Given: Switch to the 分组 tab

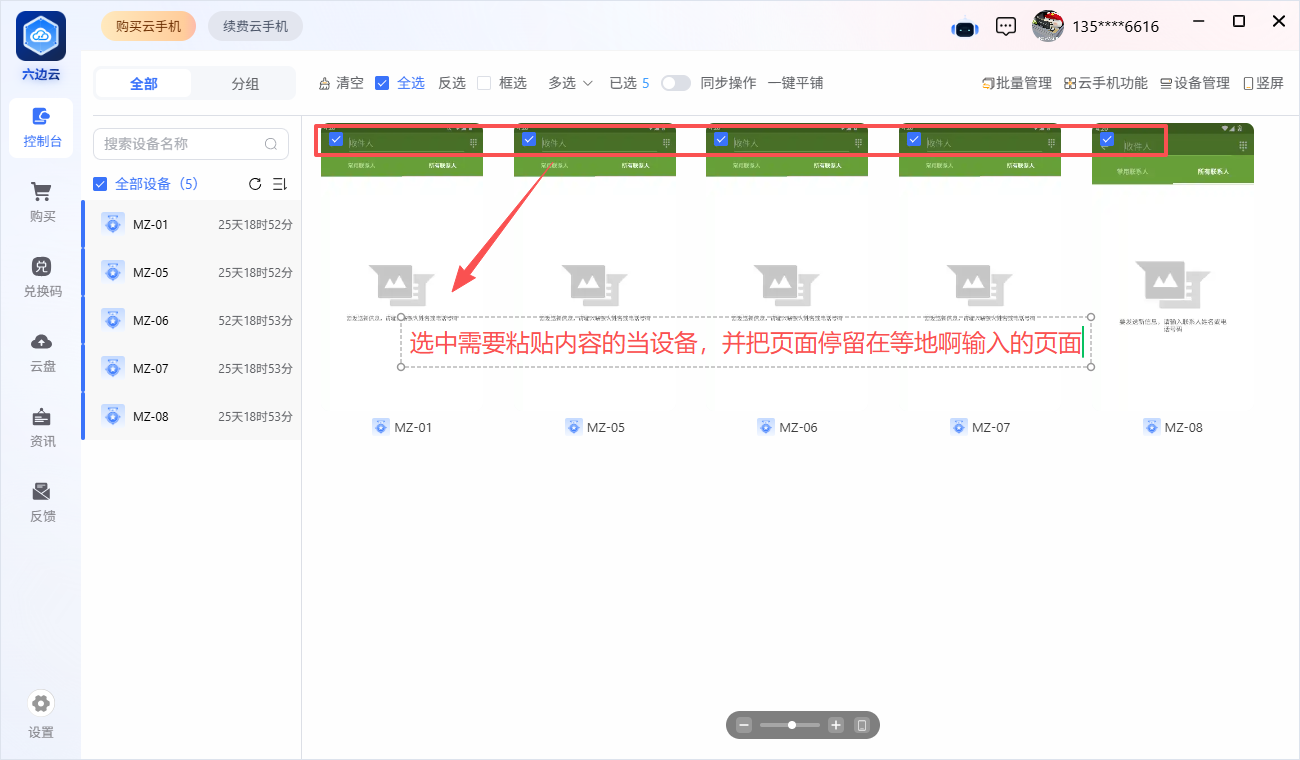Looking at the screenshot, I should tap(245, 84).
